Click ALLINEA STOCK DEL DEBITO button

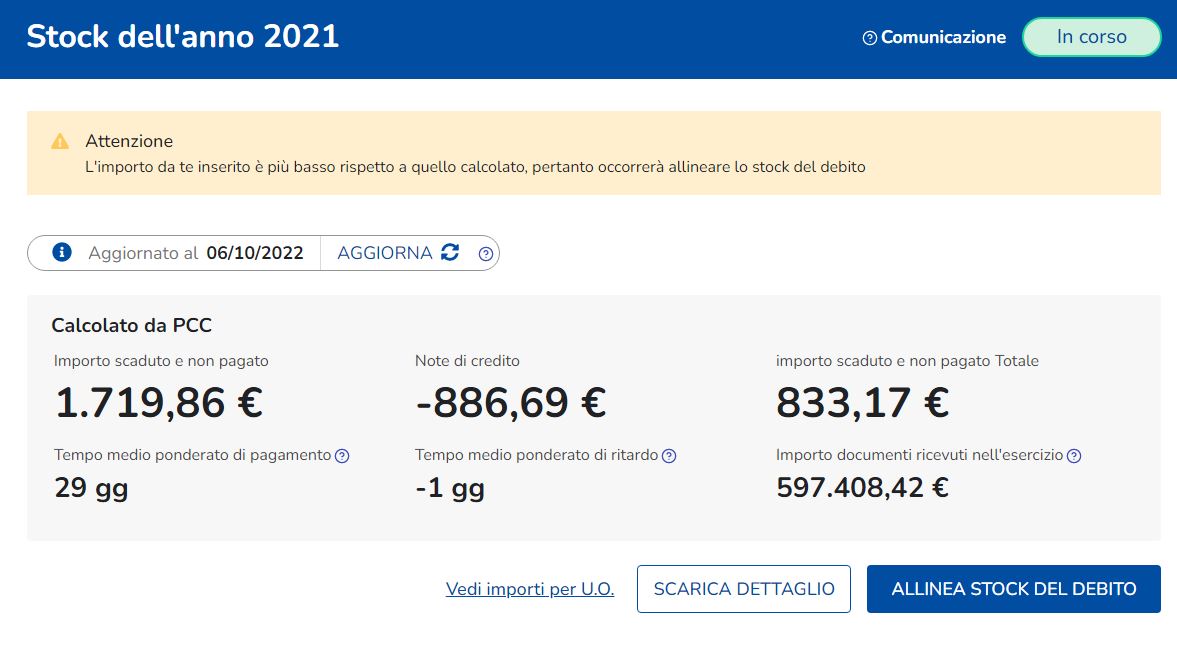(1013, 589)
